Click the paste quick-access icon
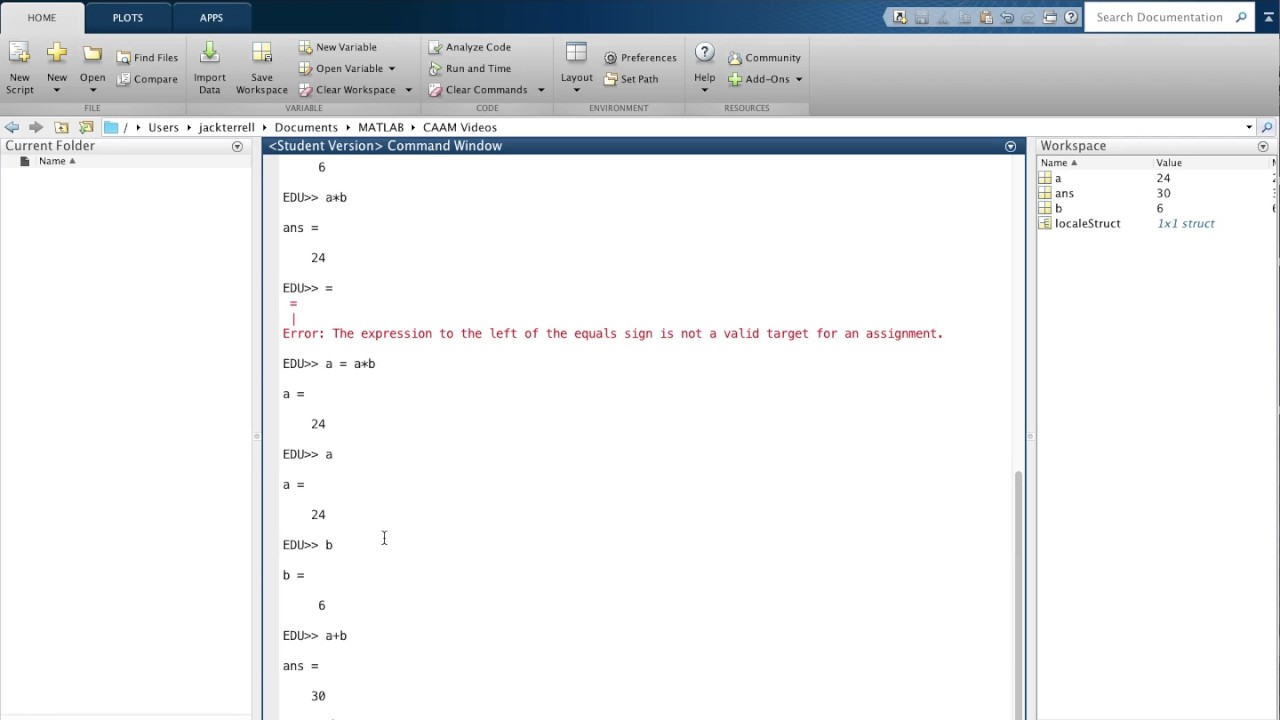The height and width of the screenshot is (720, 1280). (986, 17)
